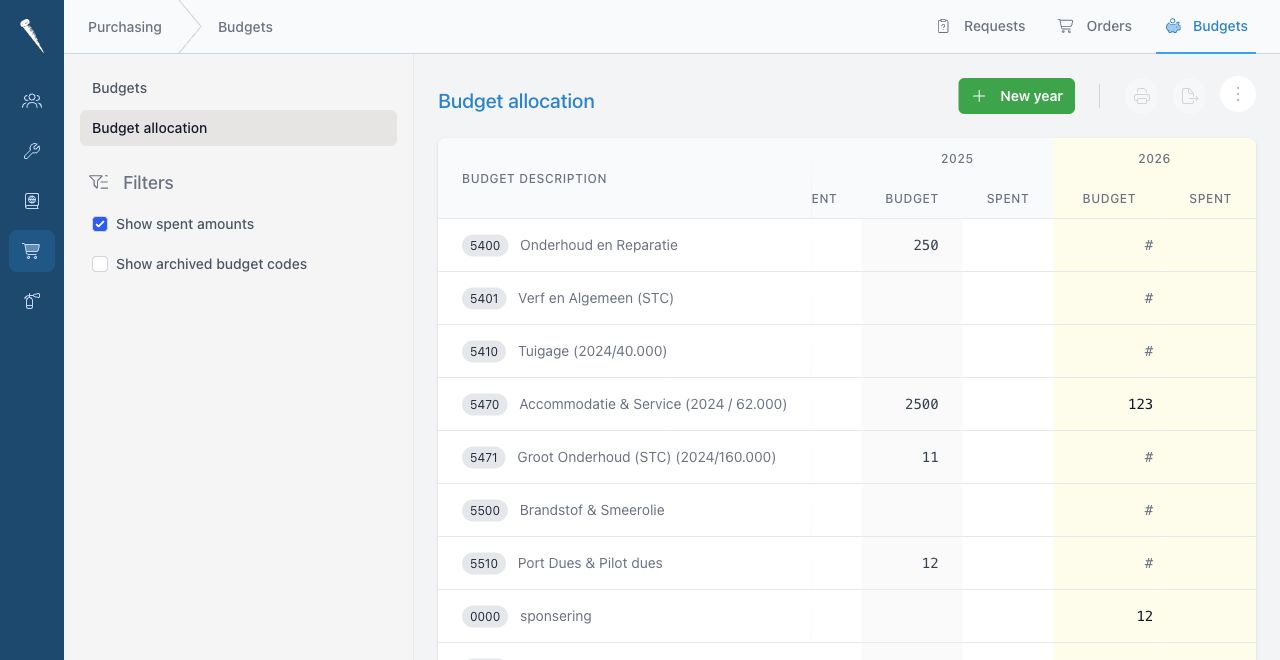Click the New year button

click(1016, 96)
